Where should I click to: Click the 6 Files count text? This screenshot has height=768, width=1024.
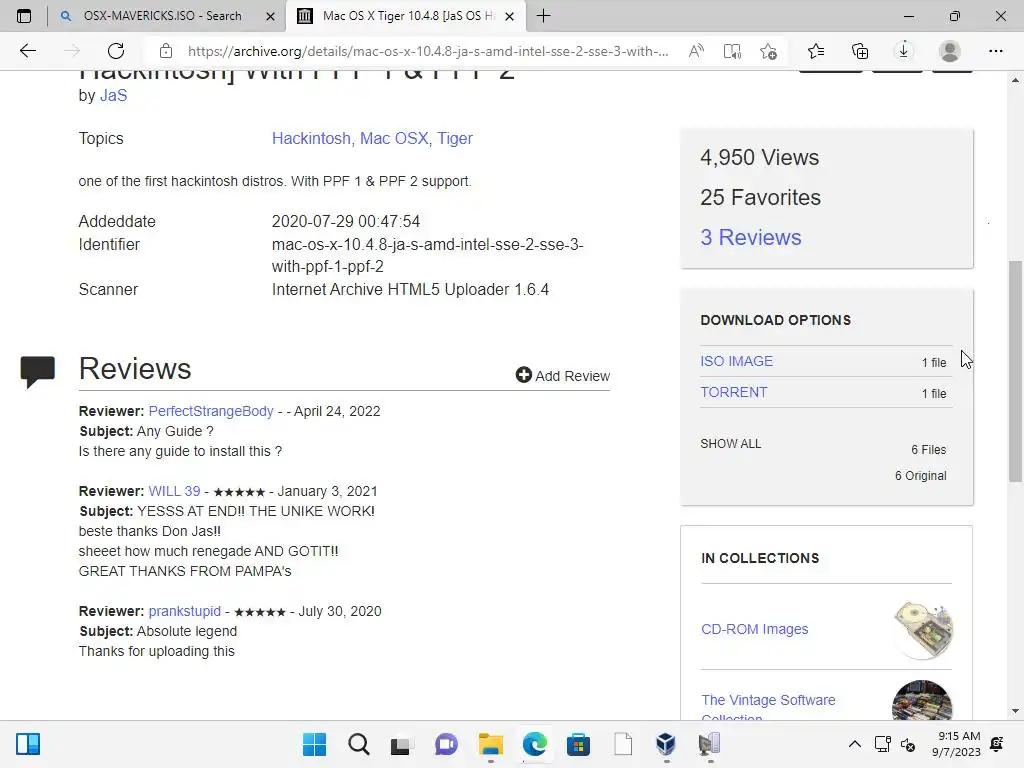click(x=928, y=450)
